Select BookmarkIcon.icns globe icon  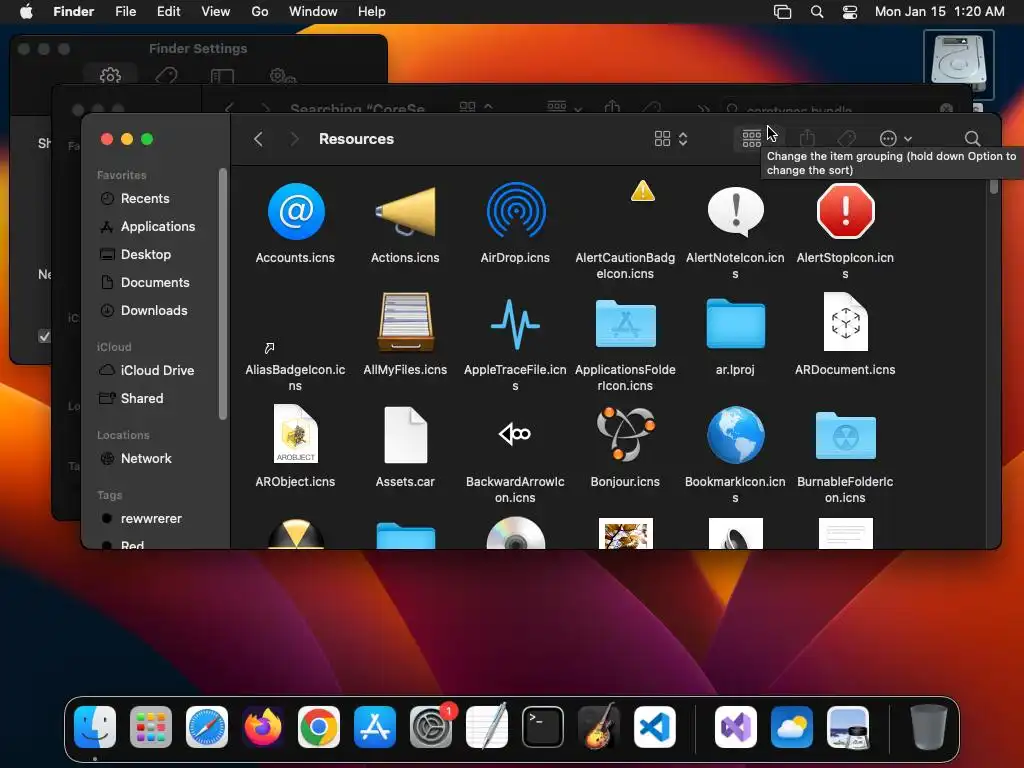pyautogui.click(x=735, y=434)
